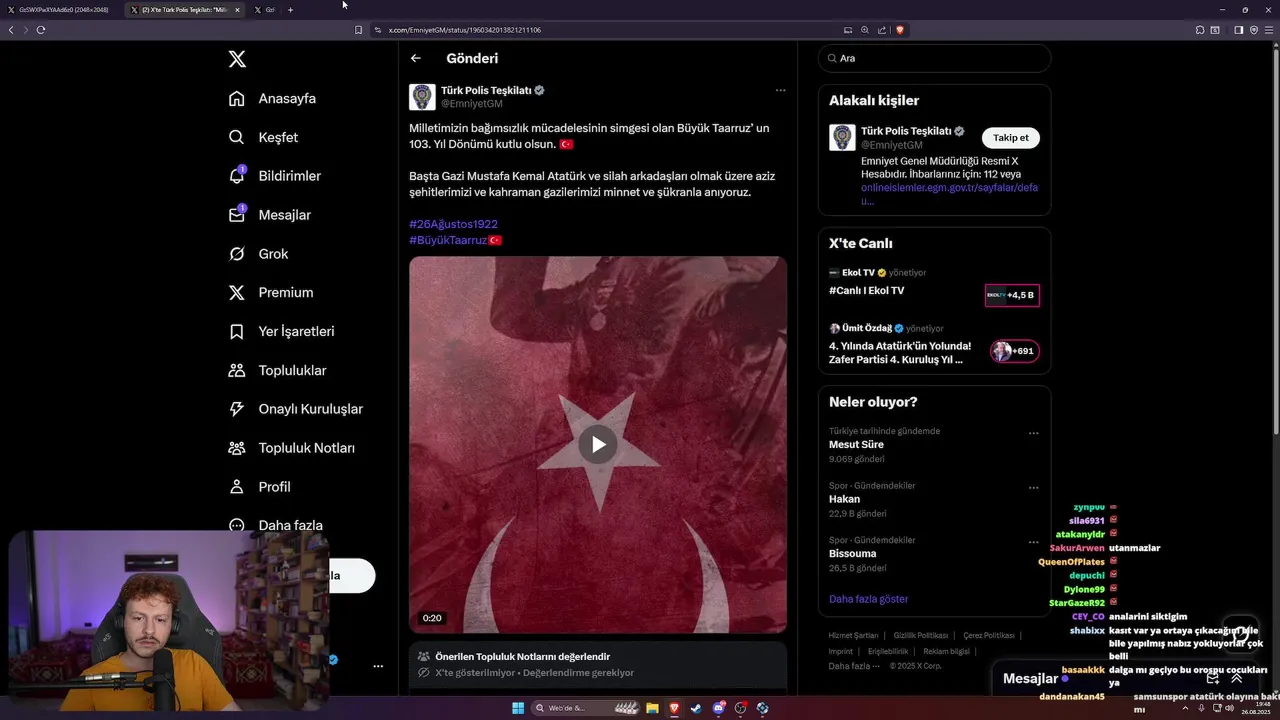
Task: Open the #BüyükTaarruz hashtag
Action: tap(448, 240)
